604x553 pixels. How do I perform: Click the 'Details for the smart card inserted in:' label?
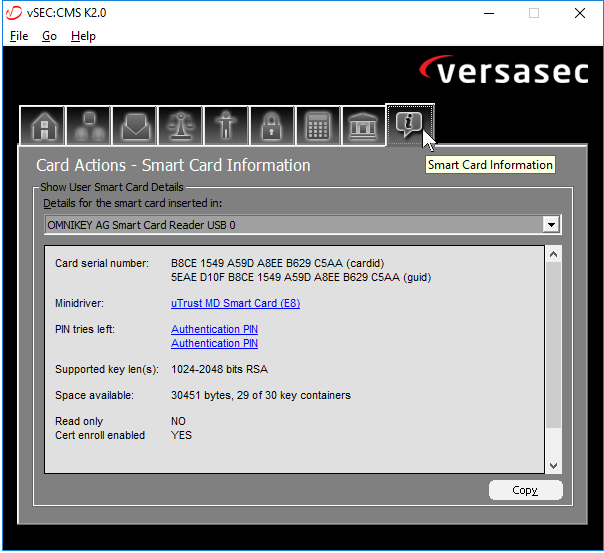pyautogui.click(x=133, y=203)
